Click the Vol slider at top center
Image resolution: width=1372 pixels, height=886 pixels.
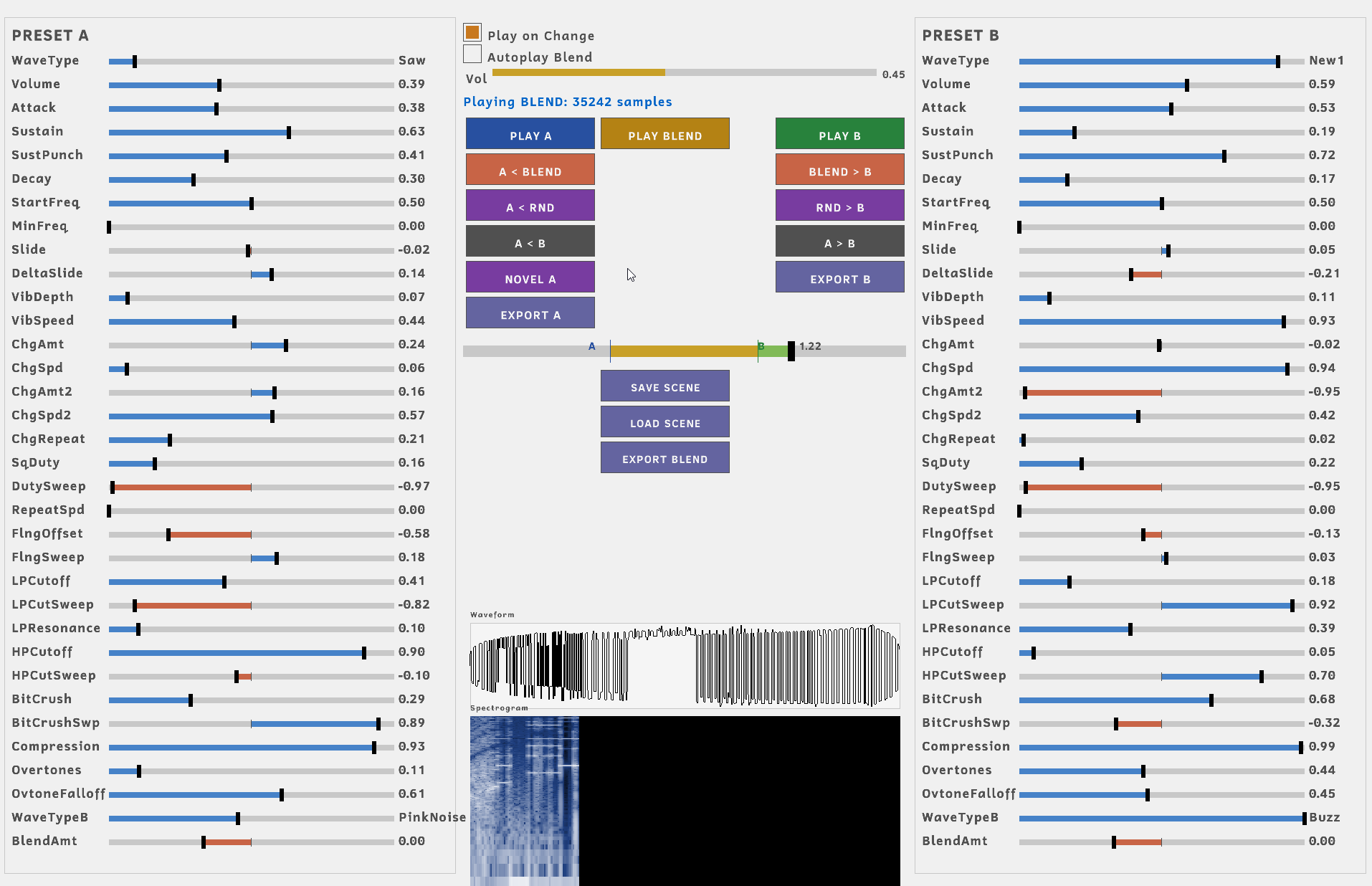point(685,72)
